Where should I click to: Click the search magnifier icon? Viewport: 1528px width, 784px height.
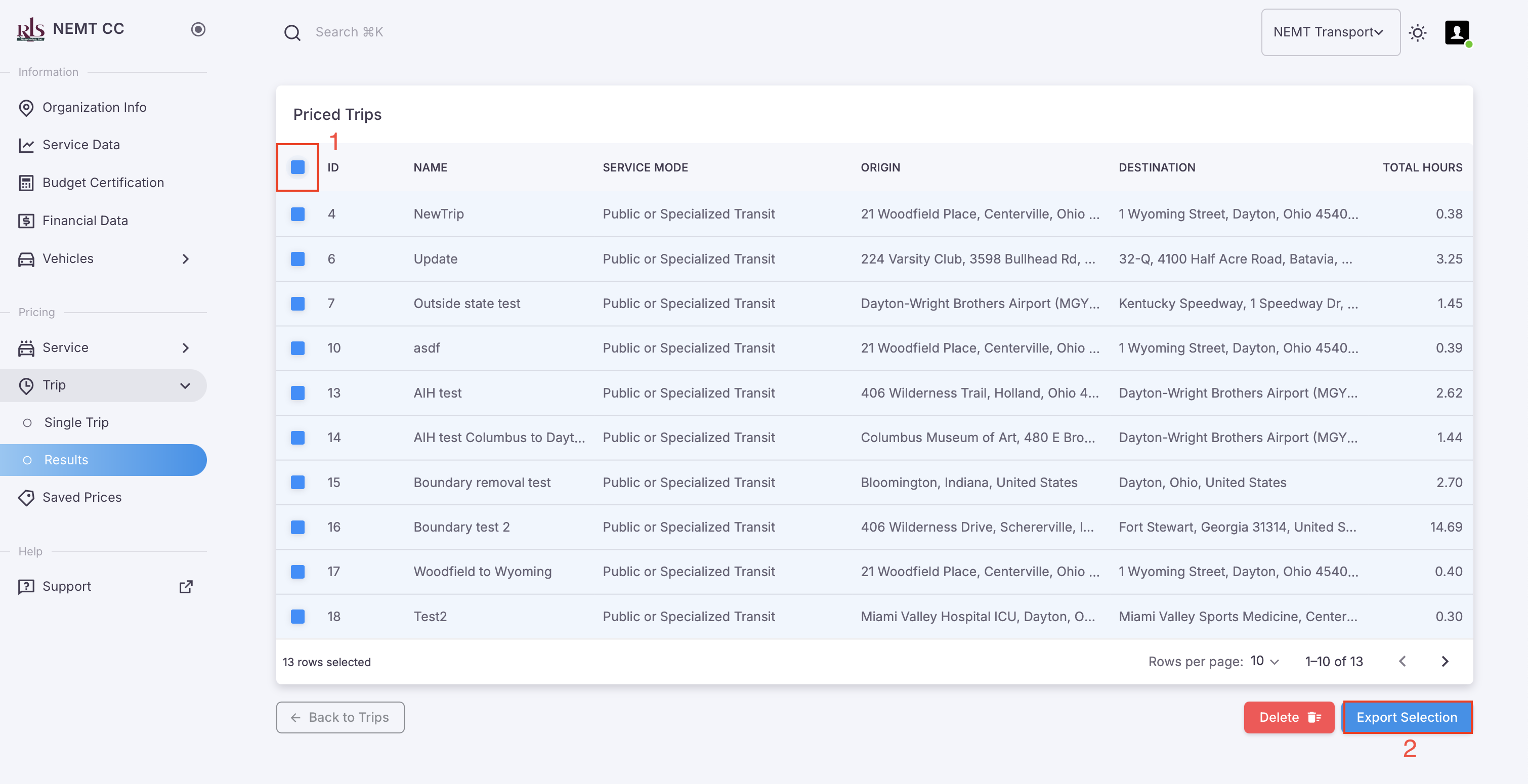[292, 32]
